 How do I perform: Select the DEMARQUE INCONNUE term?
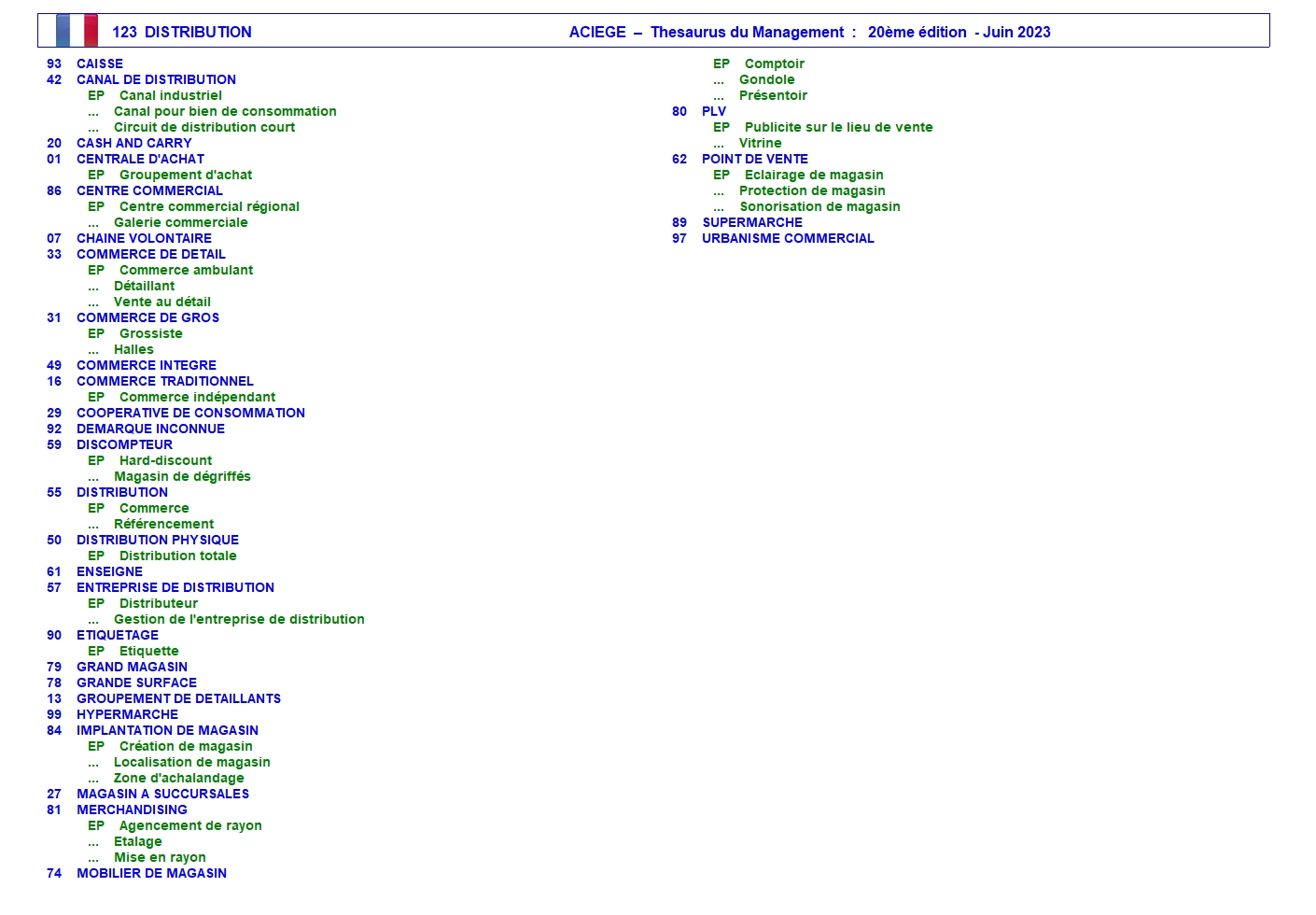pyautogui.click(x=150, y=429)
